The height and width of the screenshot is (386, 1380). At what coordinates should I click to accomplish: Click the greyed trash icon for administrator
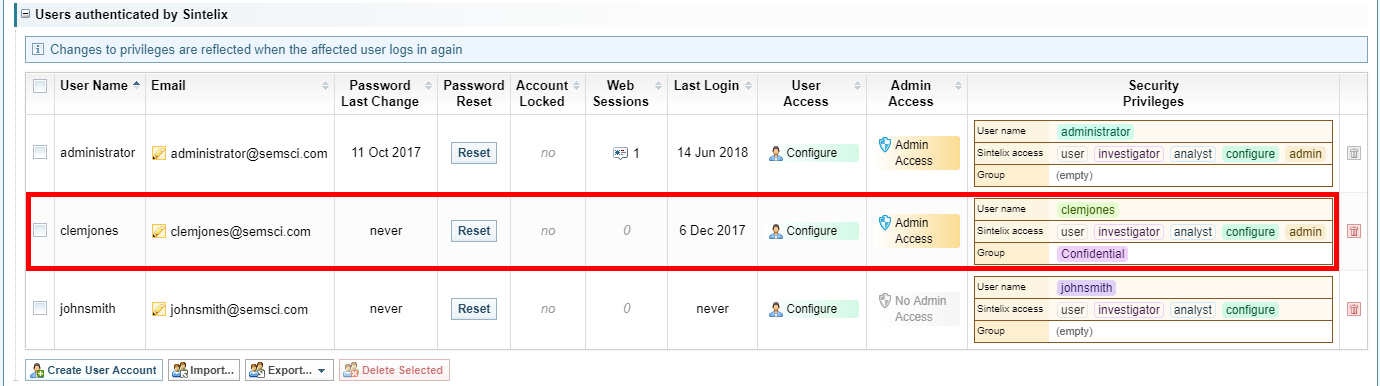pyautogui.click(x=1354, y=153)
